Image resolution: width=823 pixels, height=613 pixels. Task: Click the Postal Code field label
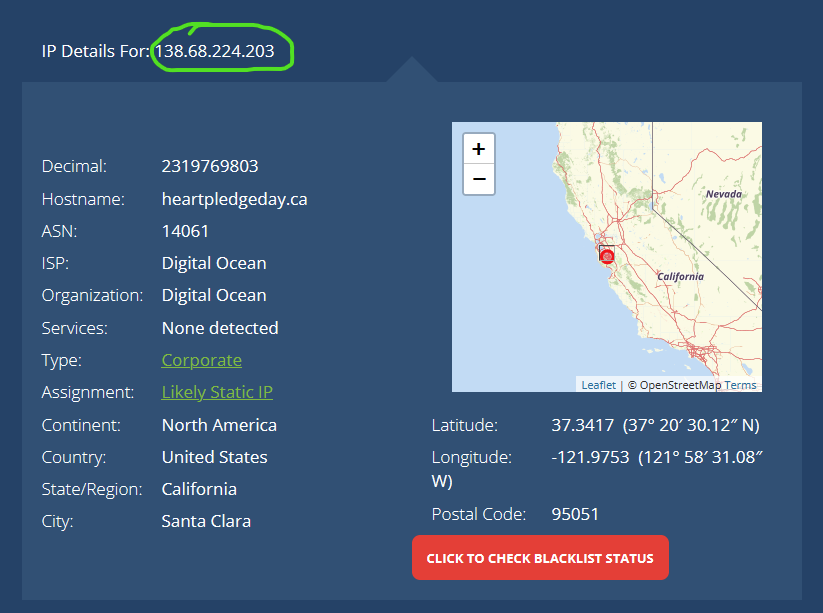(479, 514)
